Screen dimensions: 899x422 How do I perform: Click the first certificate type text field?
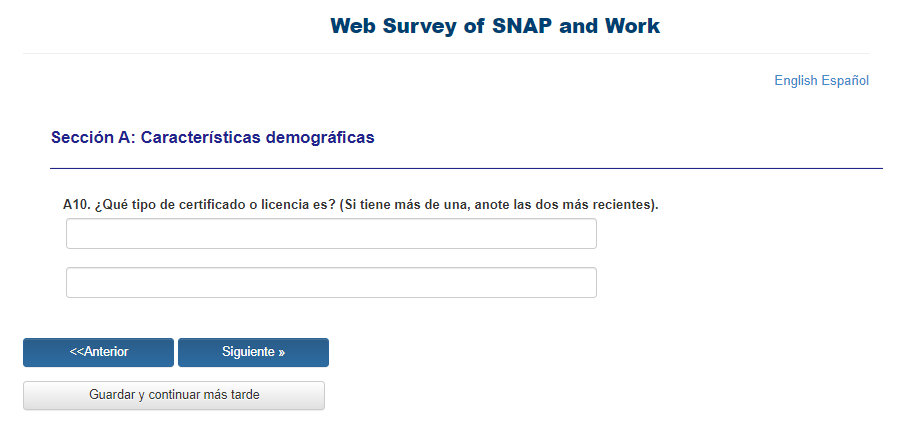331,234
